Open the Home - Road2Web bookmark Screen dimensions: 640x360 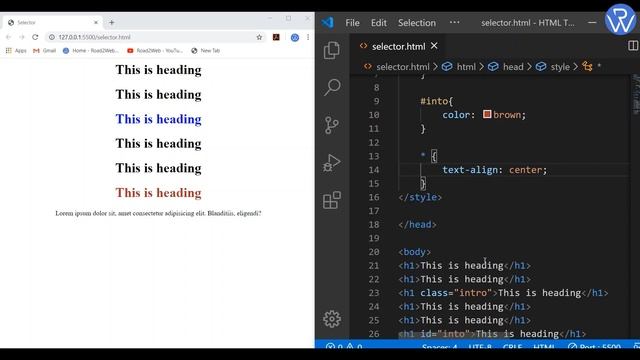(91, 51)
